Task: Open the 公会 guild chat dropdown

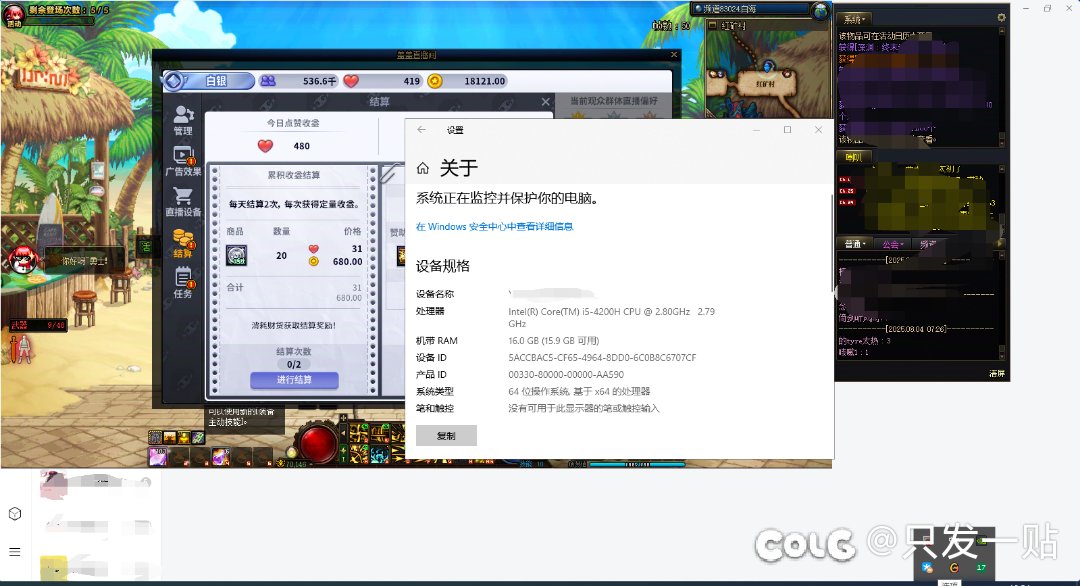Action: 893,244
